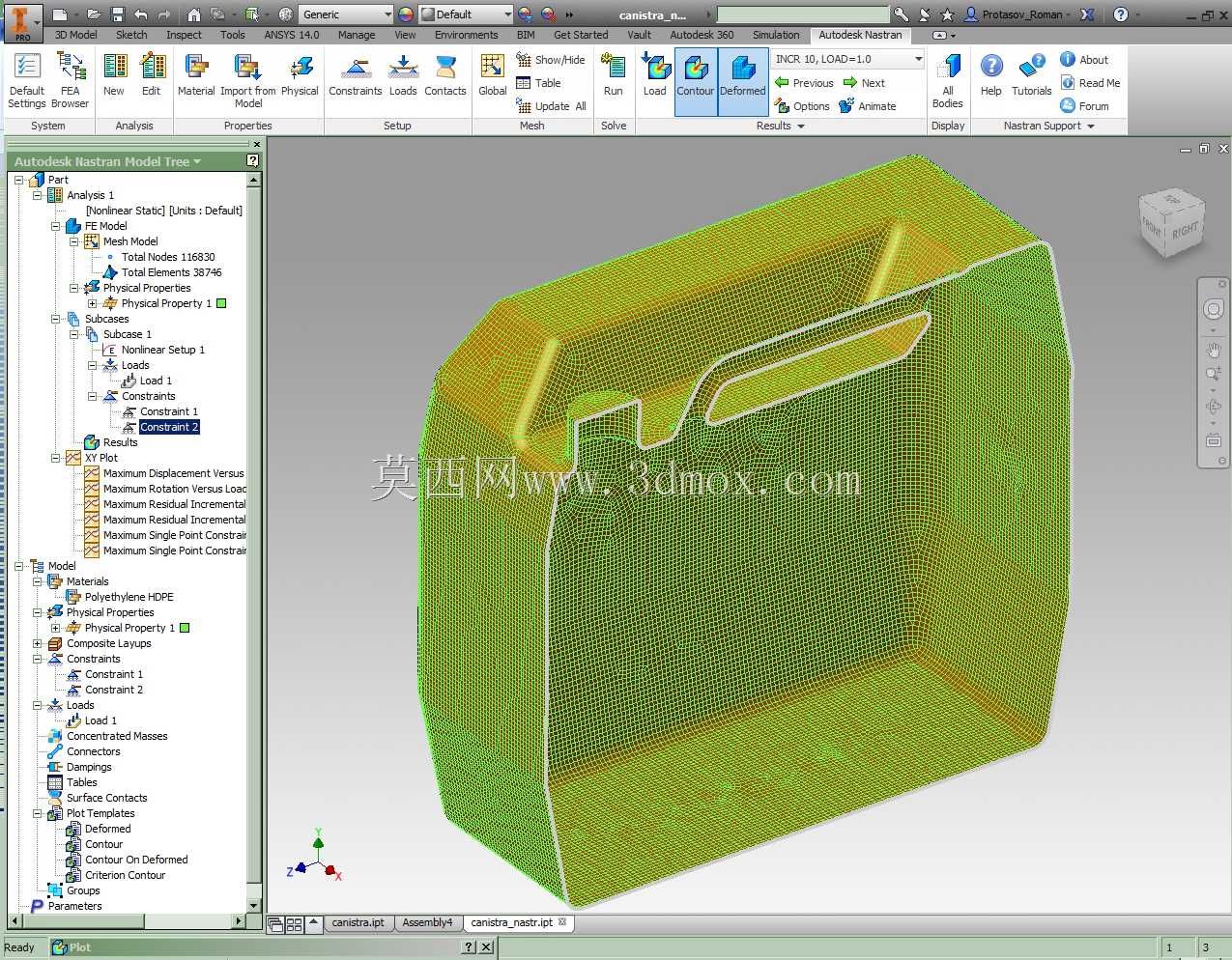
Task: Toggle mesh Show/Hide
Action: [x=551, y=60]
